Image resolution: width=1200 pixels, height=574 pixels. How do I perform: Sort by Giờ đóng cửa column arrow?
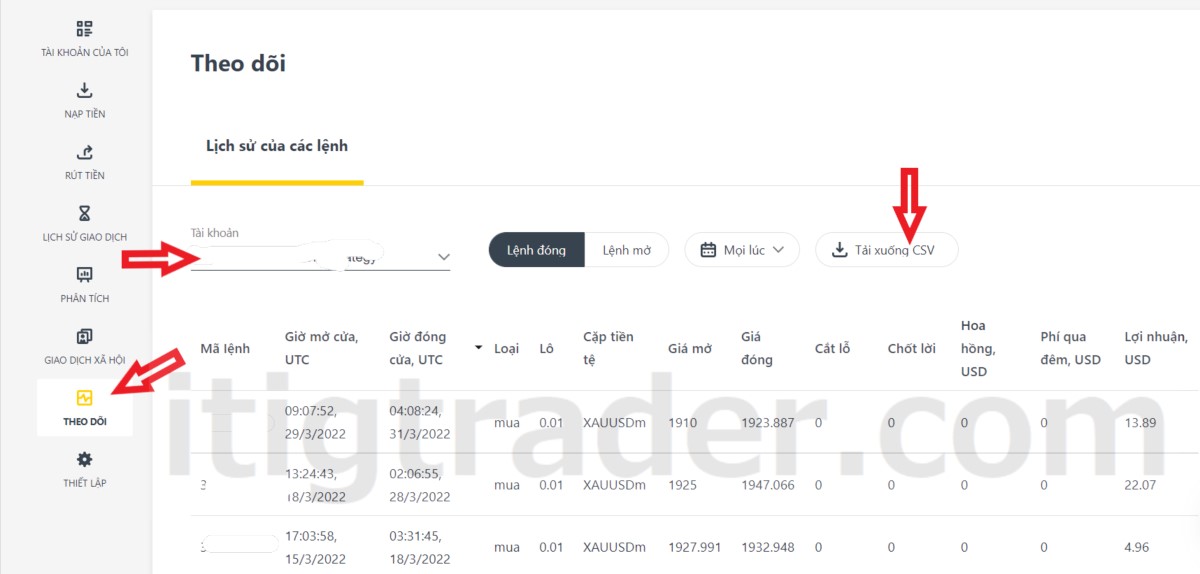click(x=478, y=348)
